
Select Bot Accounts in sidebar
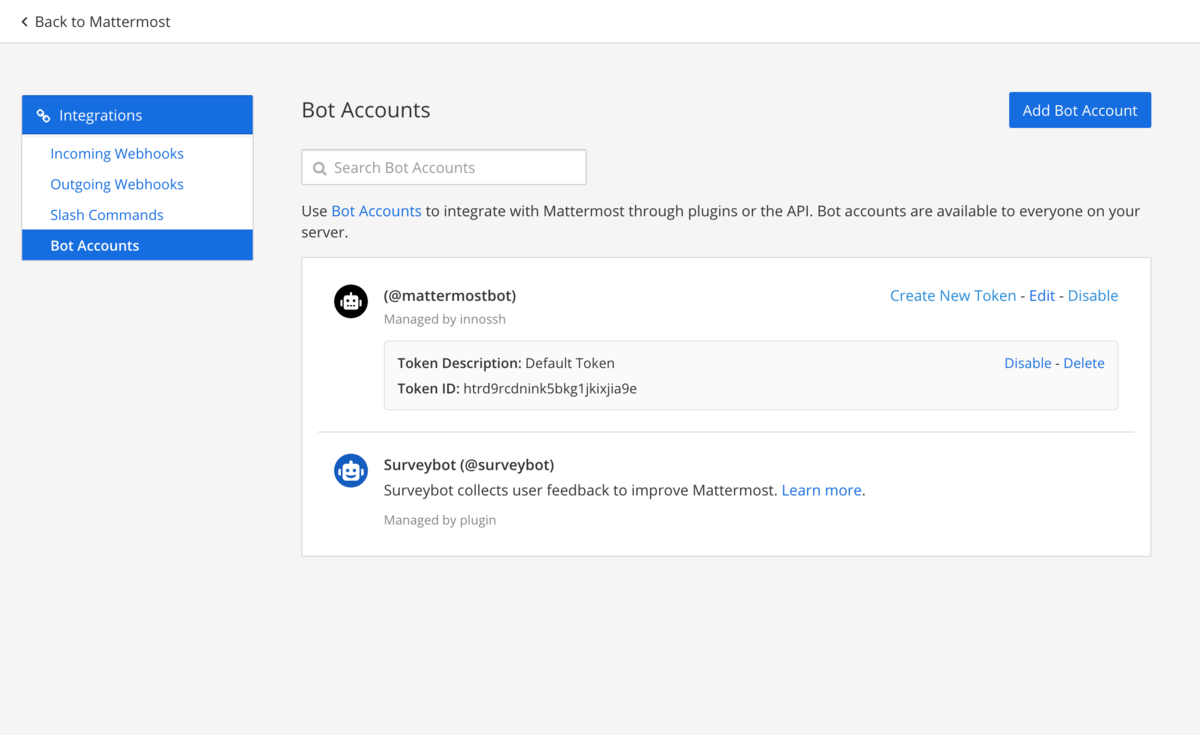[x=137, y=245]
